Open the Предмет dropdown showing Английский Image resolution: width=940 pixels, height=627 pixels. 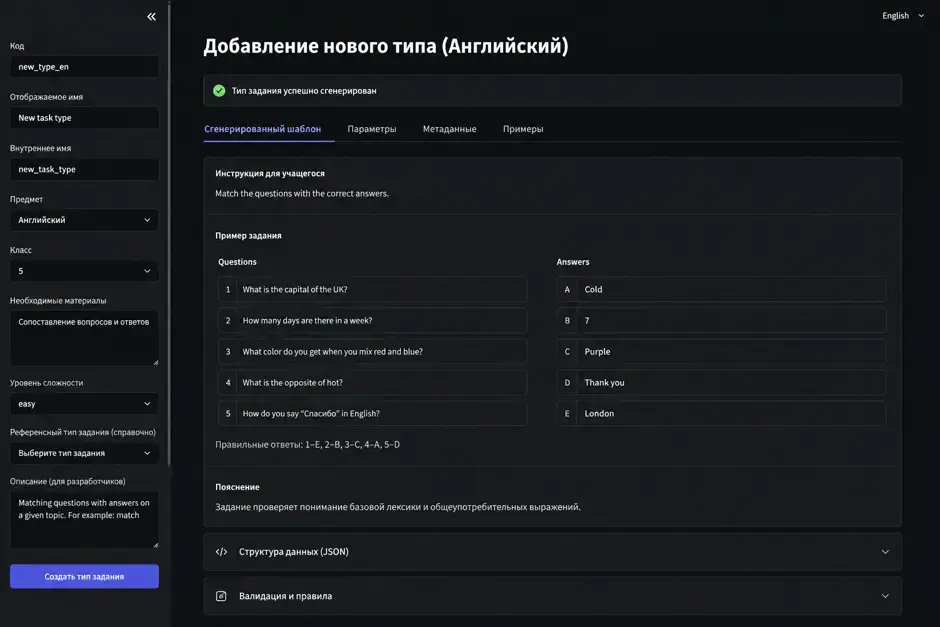(x=85, y=220)
